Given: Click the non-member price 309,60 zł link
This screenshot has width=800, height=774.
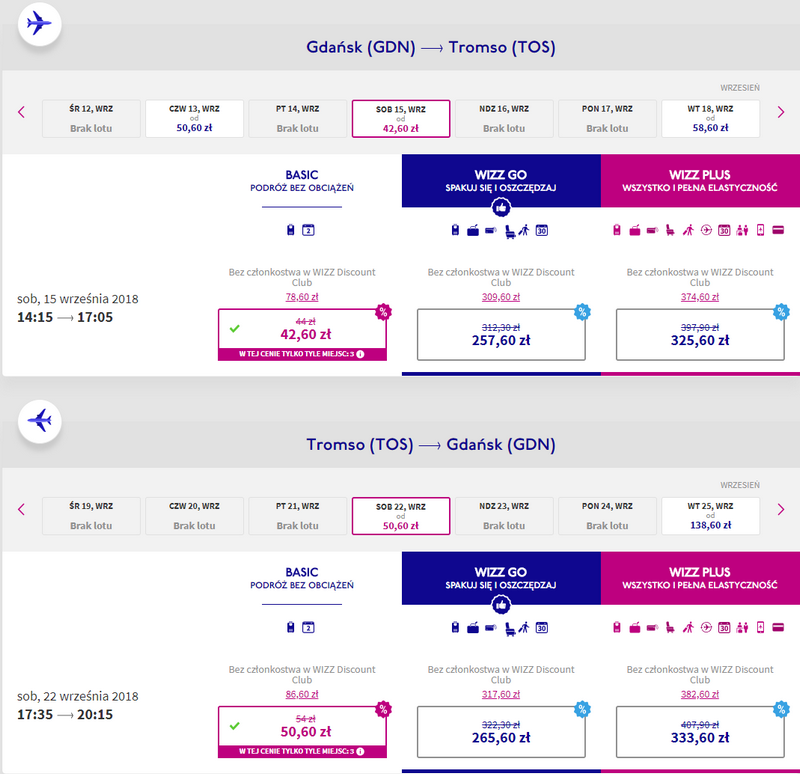Looking at the screenshot, I should click(501, 297).
